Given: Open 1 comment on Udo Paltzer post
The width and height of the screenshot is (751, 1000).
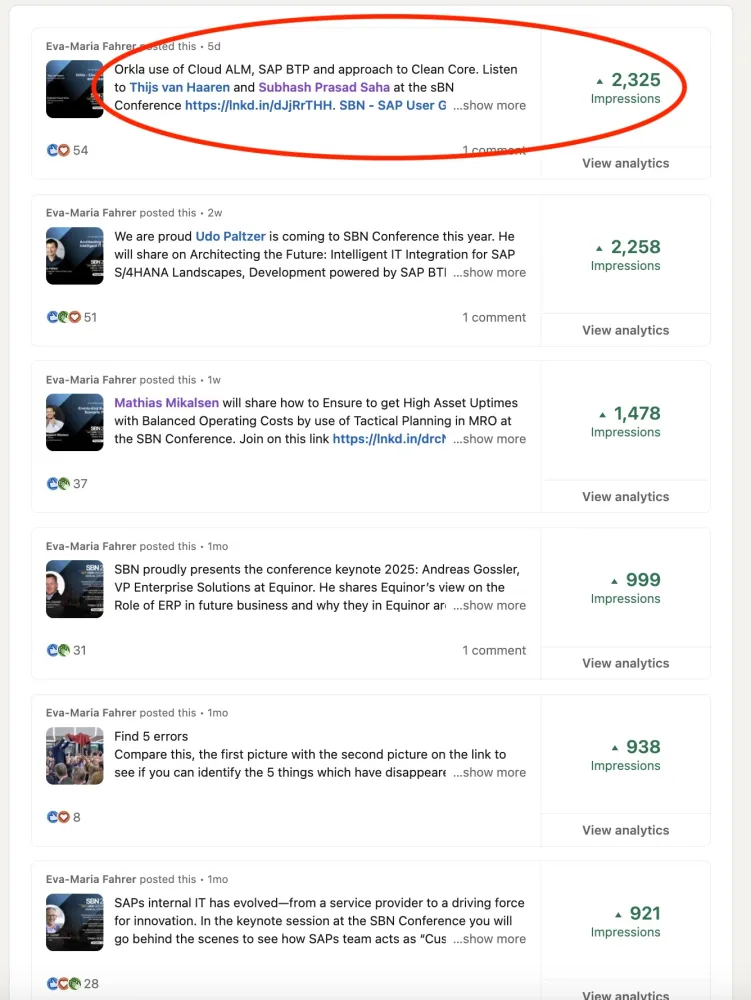Looking at the screenshot, I should tap(494, 317).
